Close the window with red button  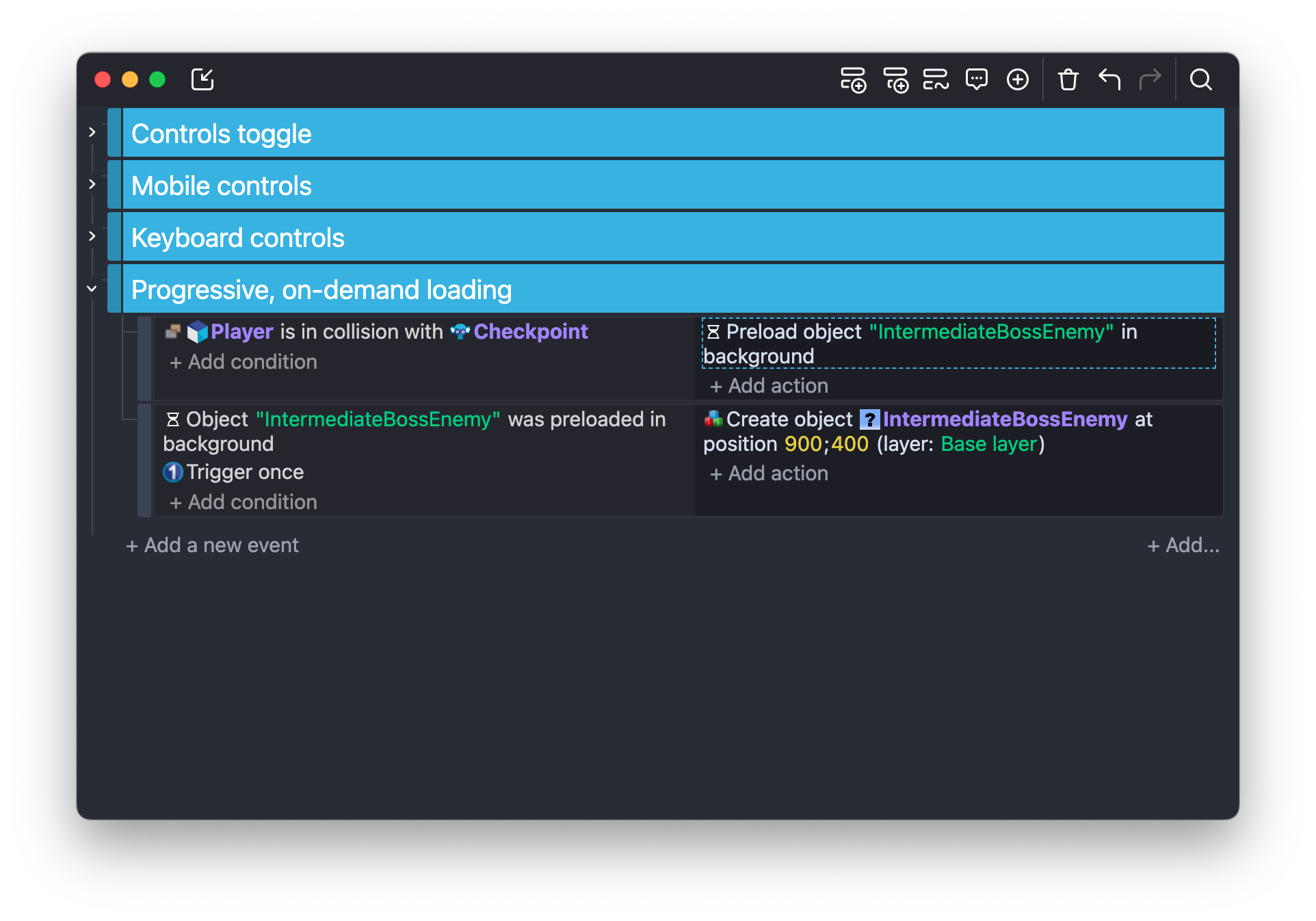pos(103,79)
